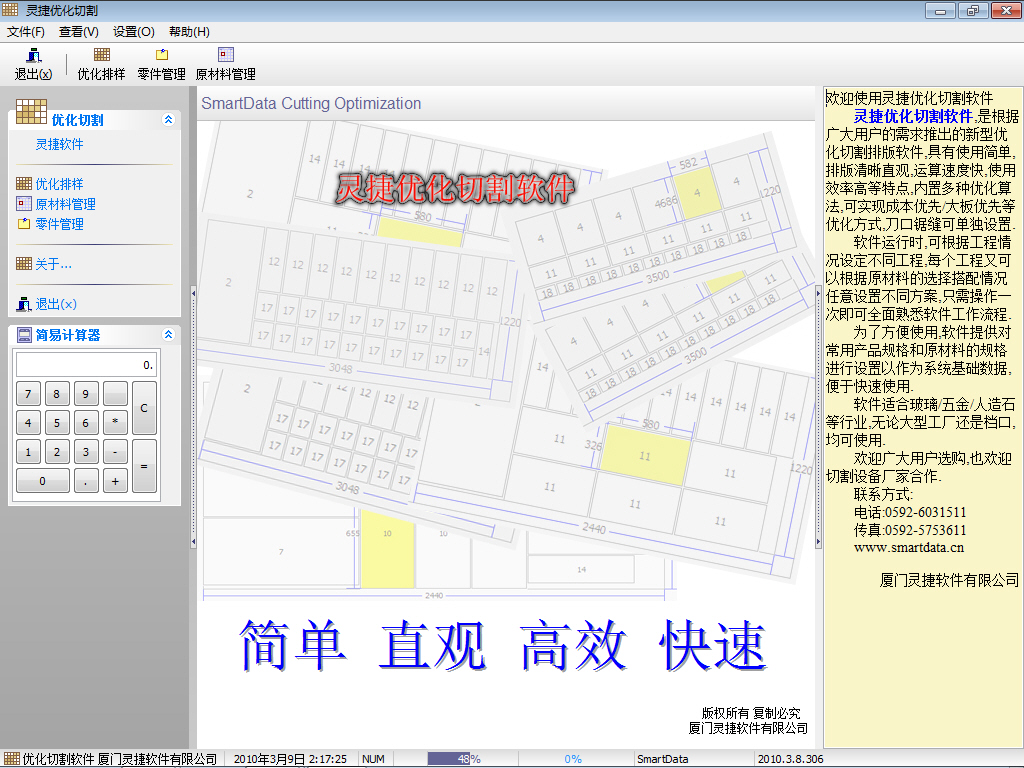Click the red 灵捷优化切割软件 banner title

(x=455, y=188)
